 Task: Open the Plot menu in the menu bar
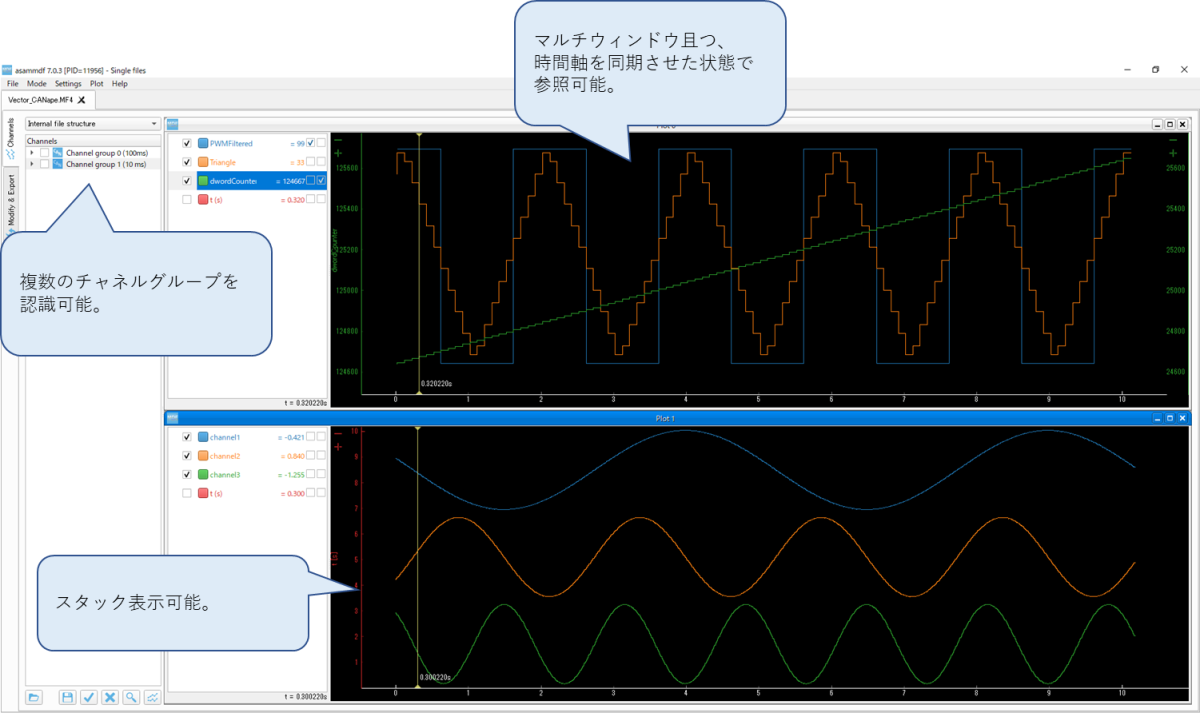(x=99, y=84)
